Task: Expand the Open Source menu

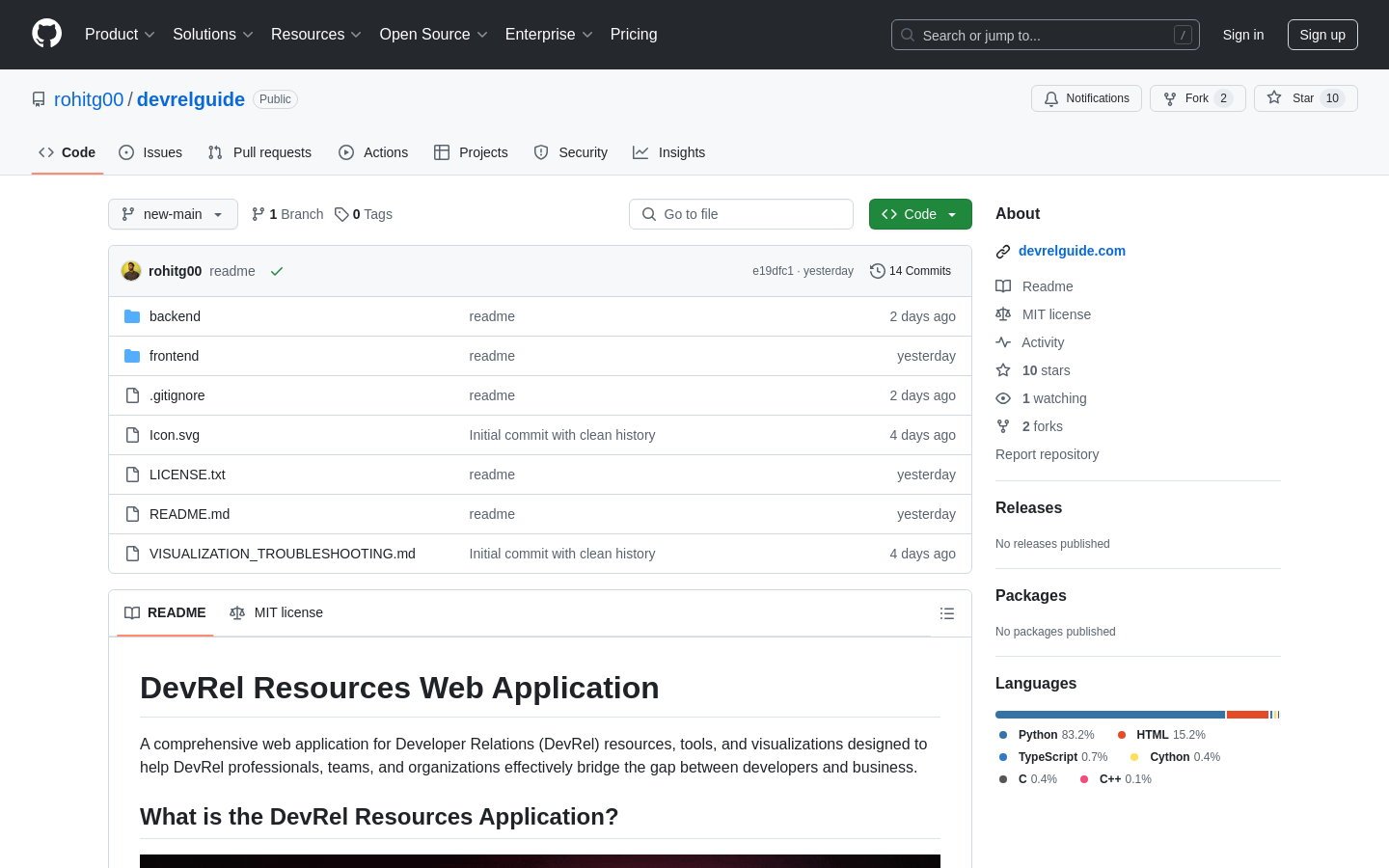Action: click(434, 35)
